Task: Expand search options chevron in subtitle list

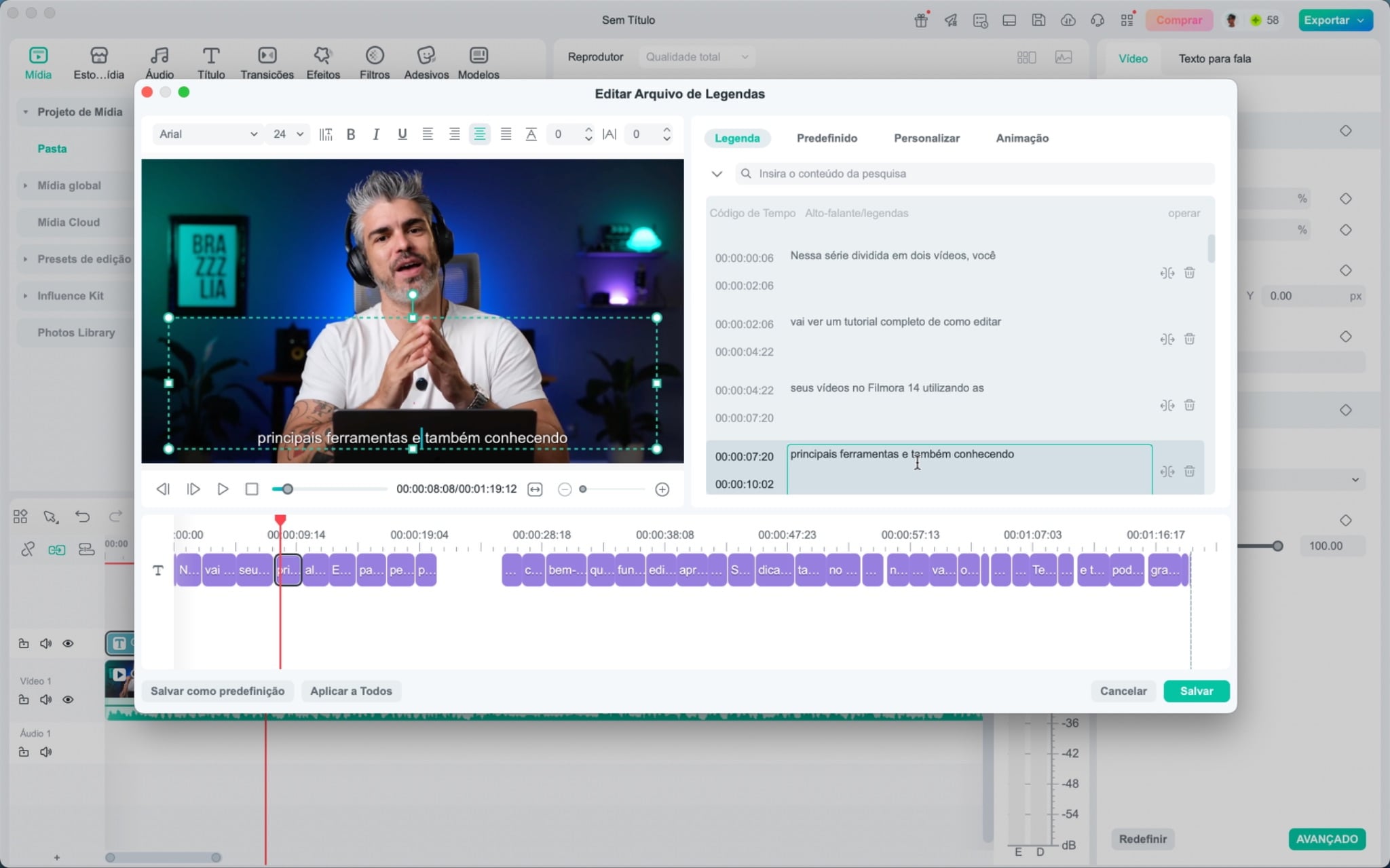Action: (717, 174)
